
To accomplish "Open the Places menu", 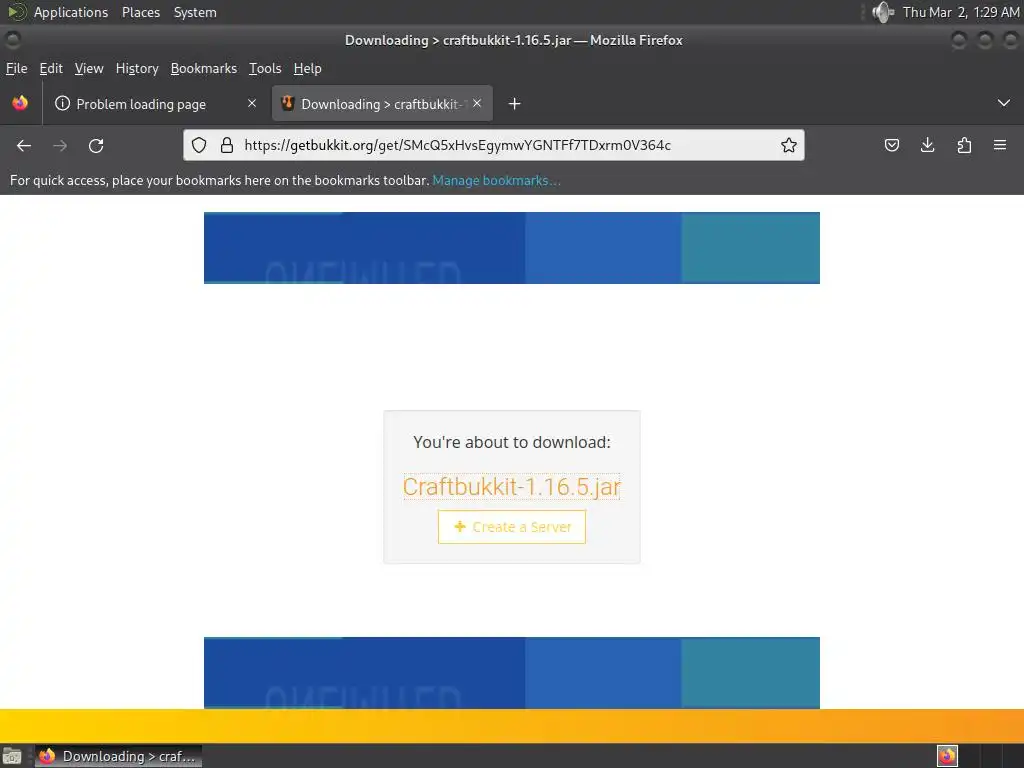I will (141, 12).
